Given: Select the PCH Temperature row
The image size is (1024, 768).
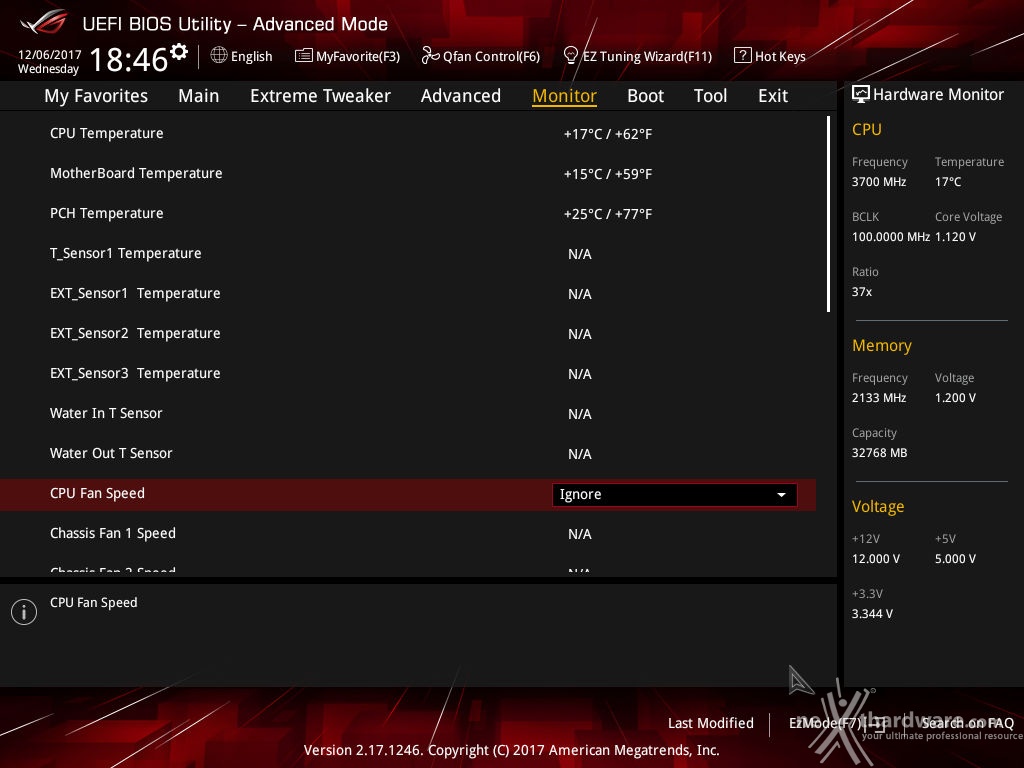Looking at the screenshot, I should pos(408,214).
